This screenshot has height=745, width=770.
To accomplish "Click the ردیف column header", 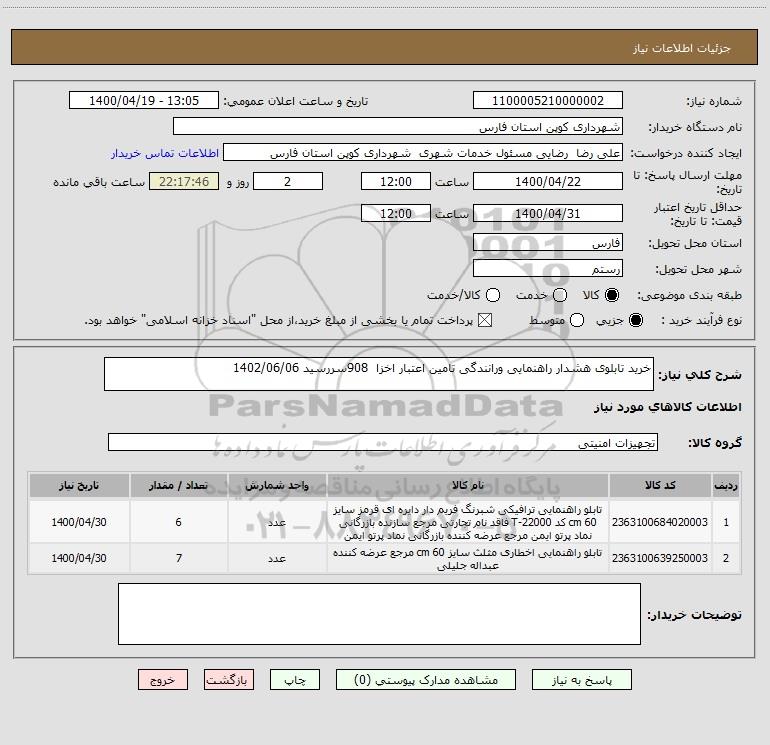I will (x=726, y=485).
